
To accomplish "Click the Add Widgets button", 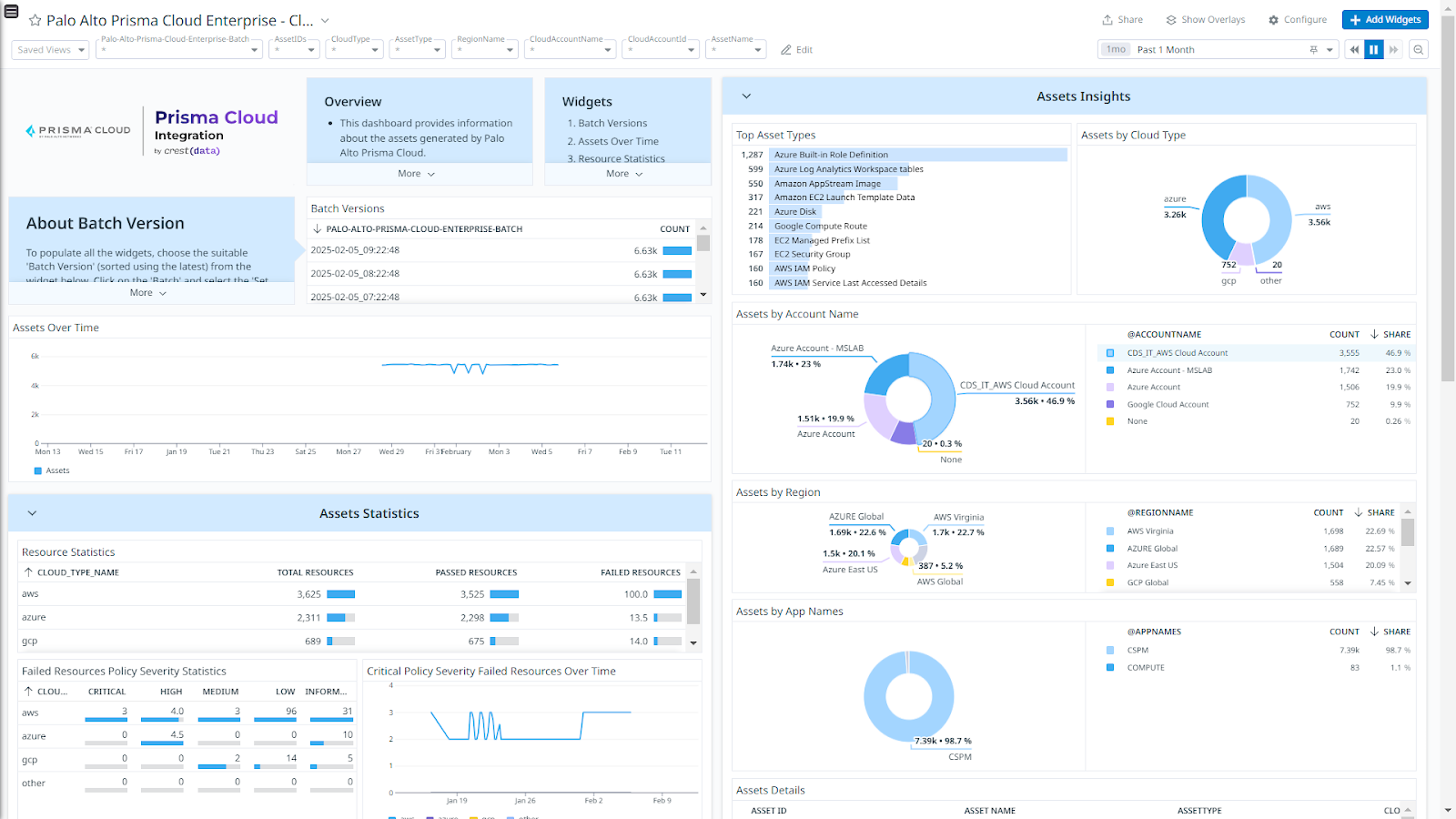I will tap(1385, 19).
